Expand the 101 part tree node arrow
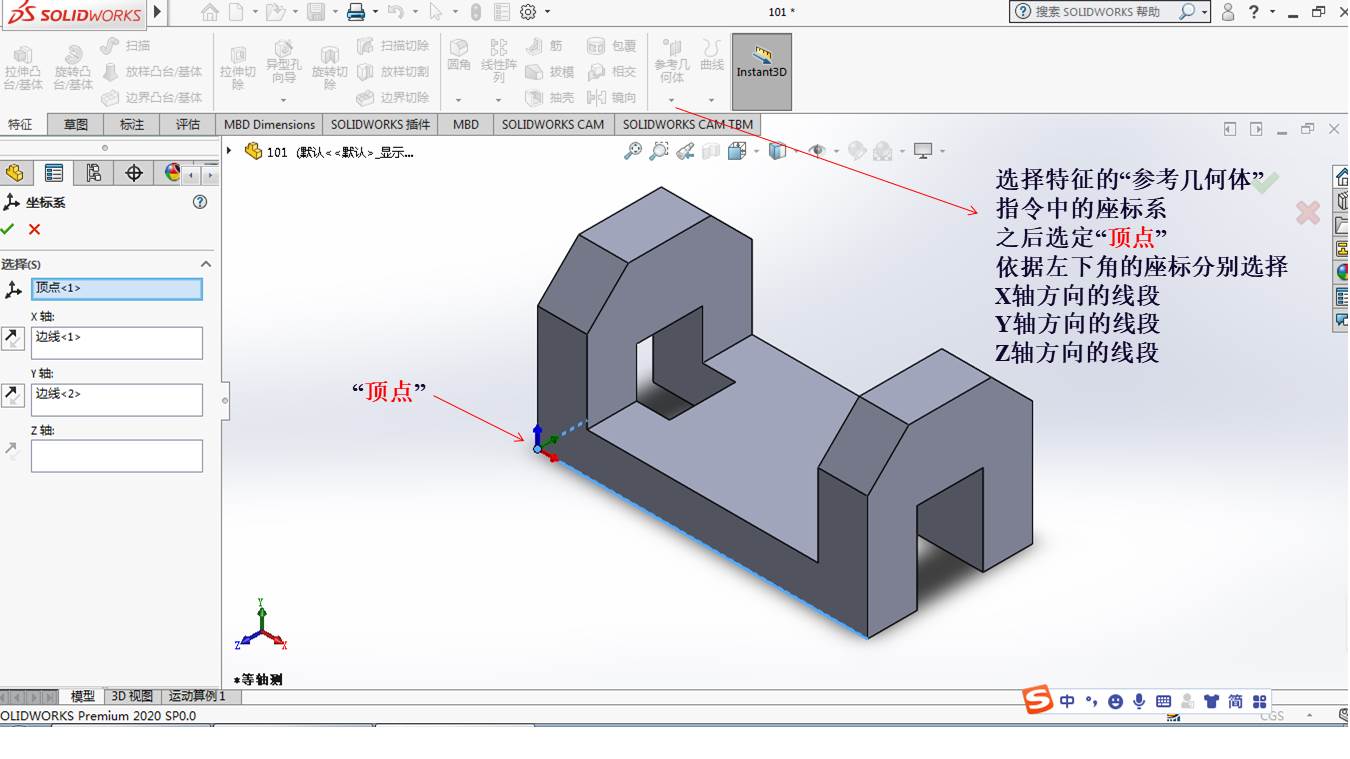The height and width of the screenshot is (759, 1350). [x=229, y=151]
